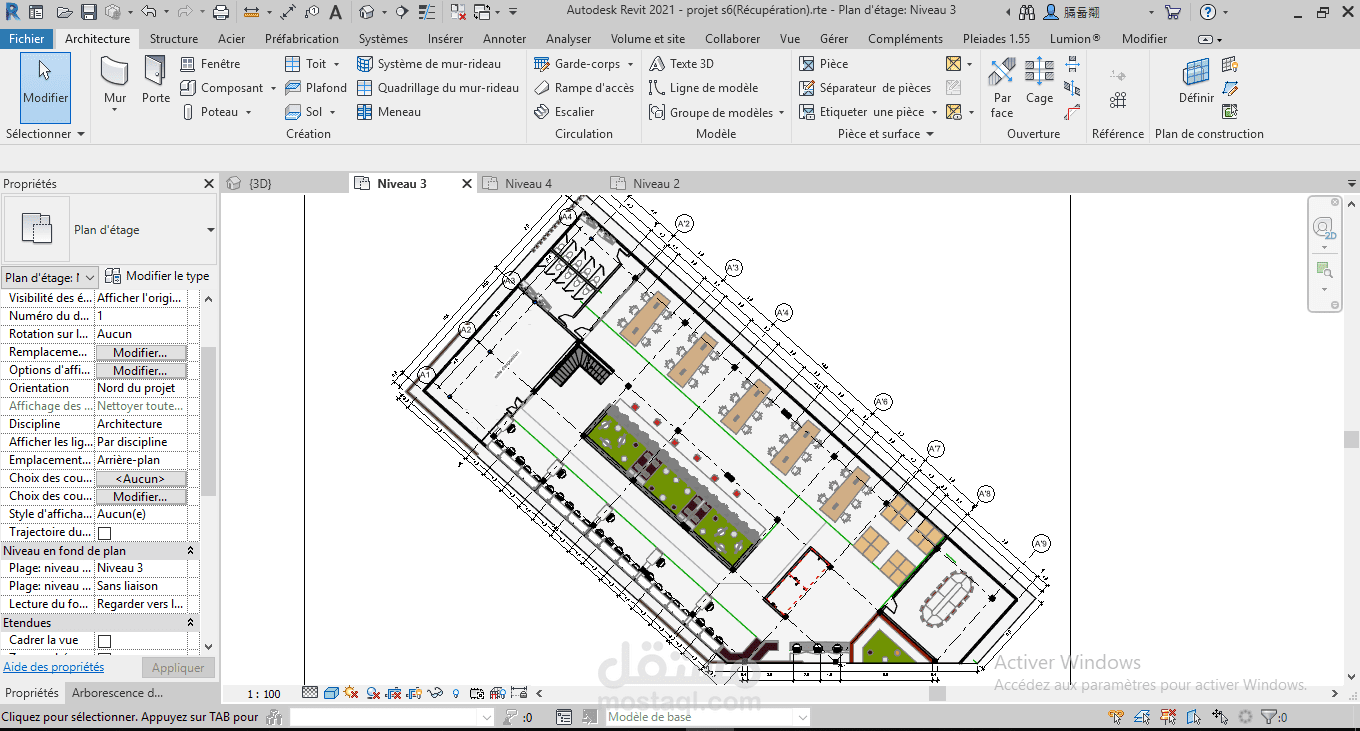
Task: Open the Composant dropdown arrow
Action: pos(272,88)
